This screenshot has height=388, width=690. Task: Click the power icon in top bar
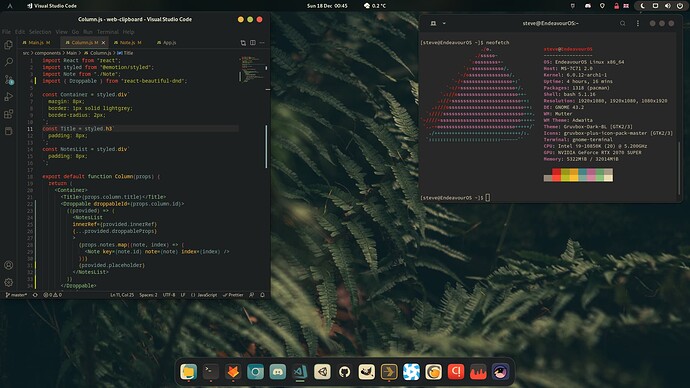click(680, 6)
